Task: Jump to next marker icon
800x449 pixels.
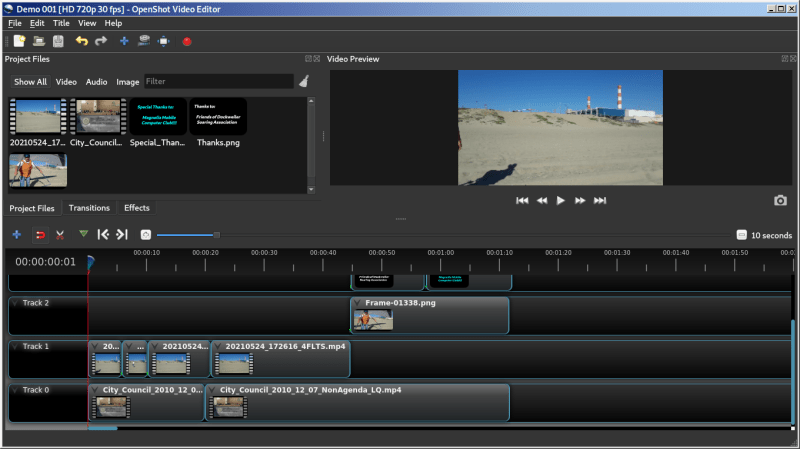Action: coord(122,235)
